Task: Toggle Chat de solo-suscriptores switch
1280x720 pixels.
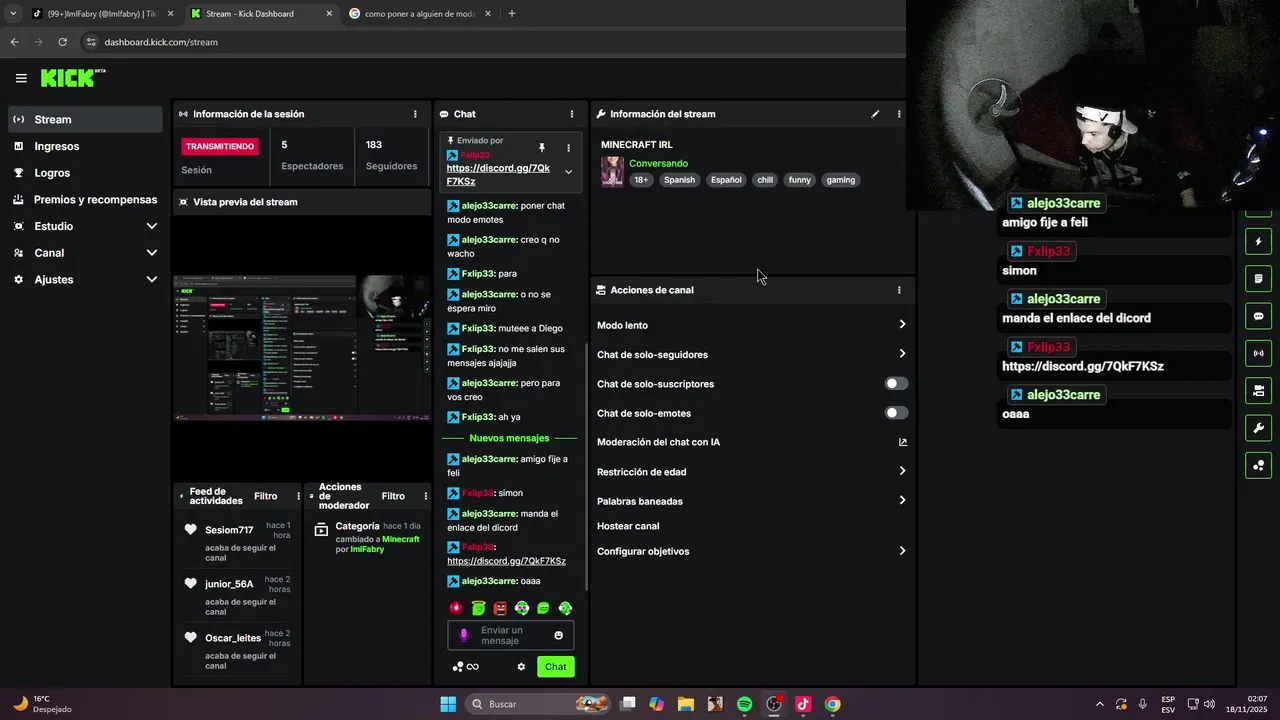Action: click(x=897, y=383)
